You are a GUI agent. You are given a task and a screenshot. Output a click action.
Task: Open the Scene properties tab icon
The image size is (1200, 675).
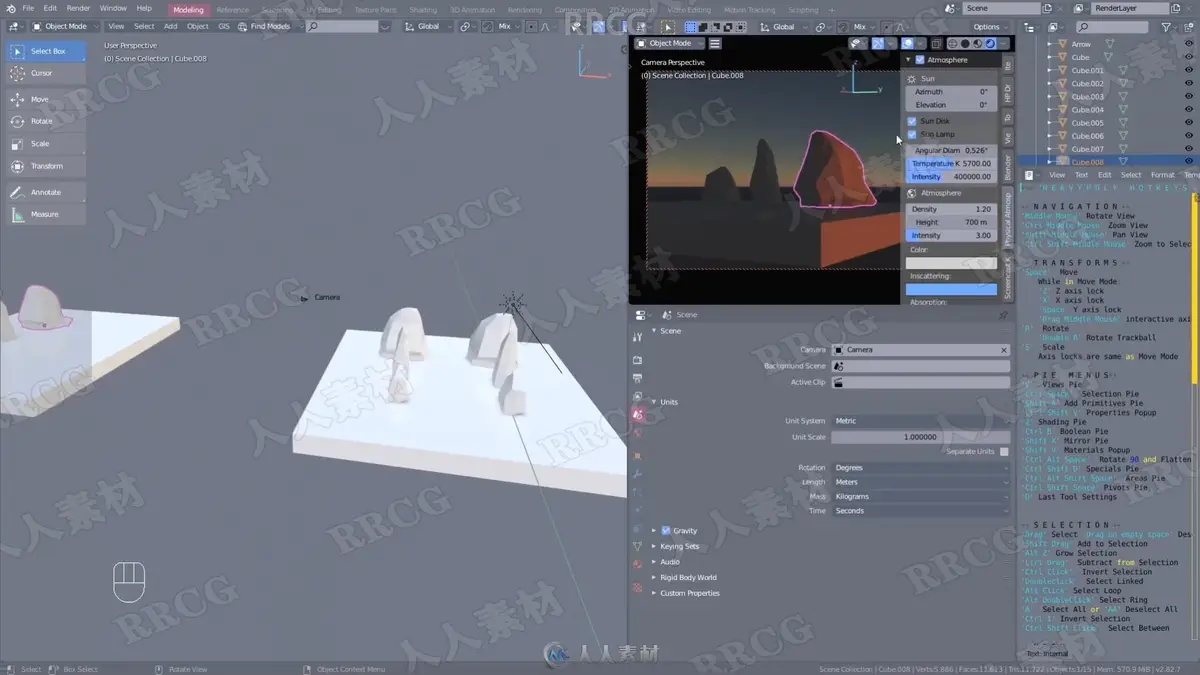(x=637, y=414)
